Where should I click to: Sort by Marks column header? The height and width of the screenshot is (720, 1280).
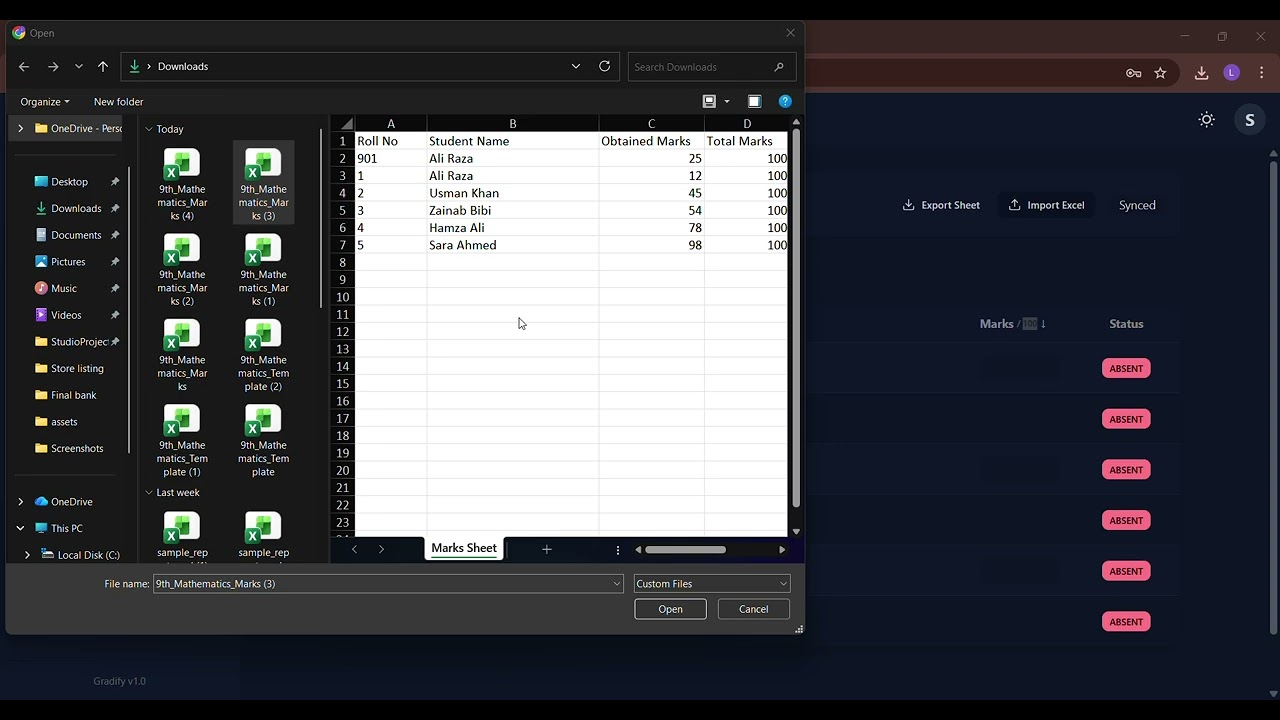coord(1012,324)
